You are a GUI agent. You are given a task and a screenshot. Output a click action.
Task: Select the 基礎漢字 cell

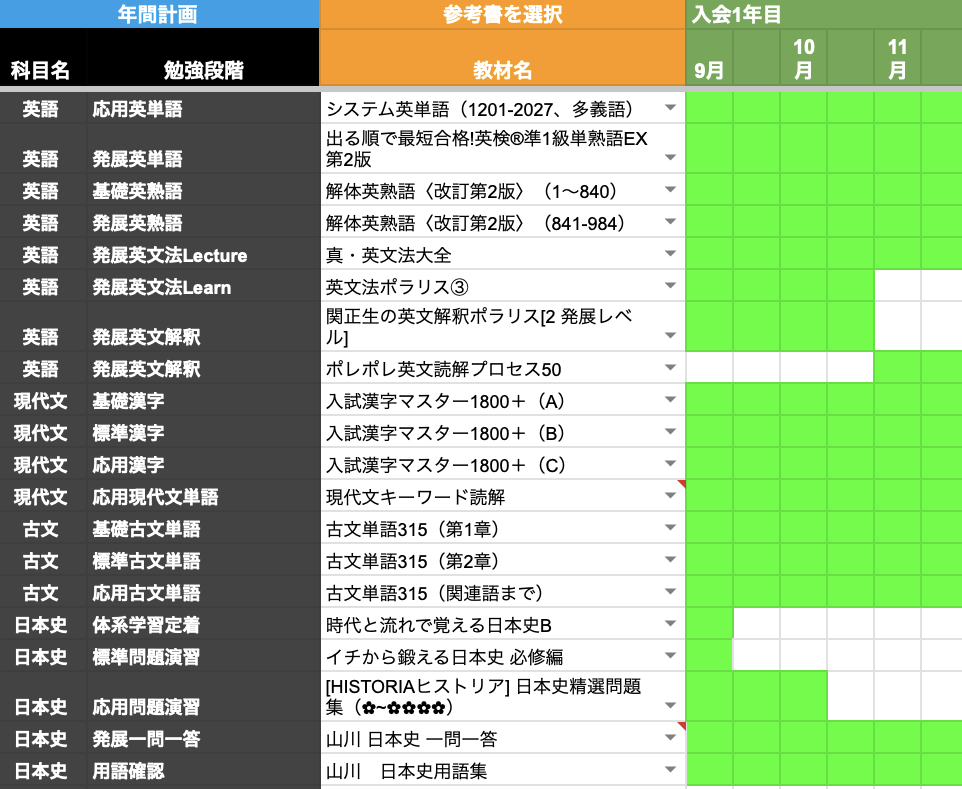[x=203, y=399]
